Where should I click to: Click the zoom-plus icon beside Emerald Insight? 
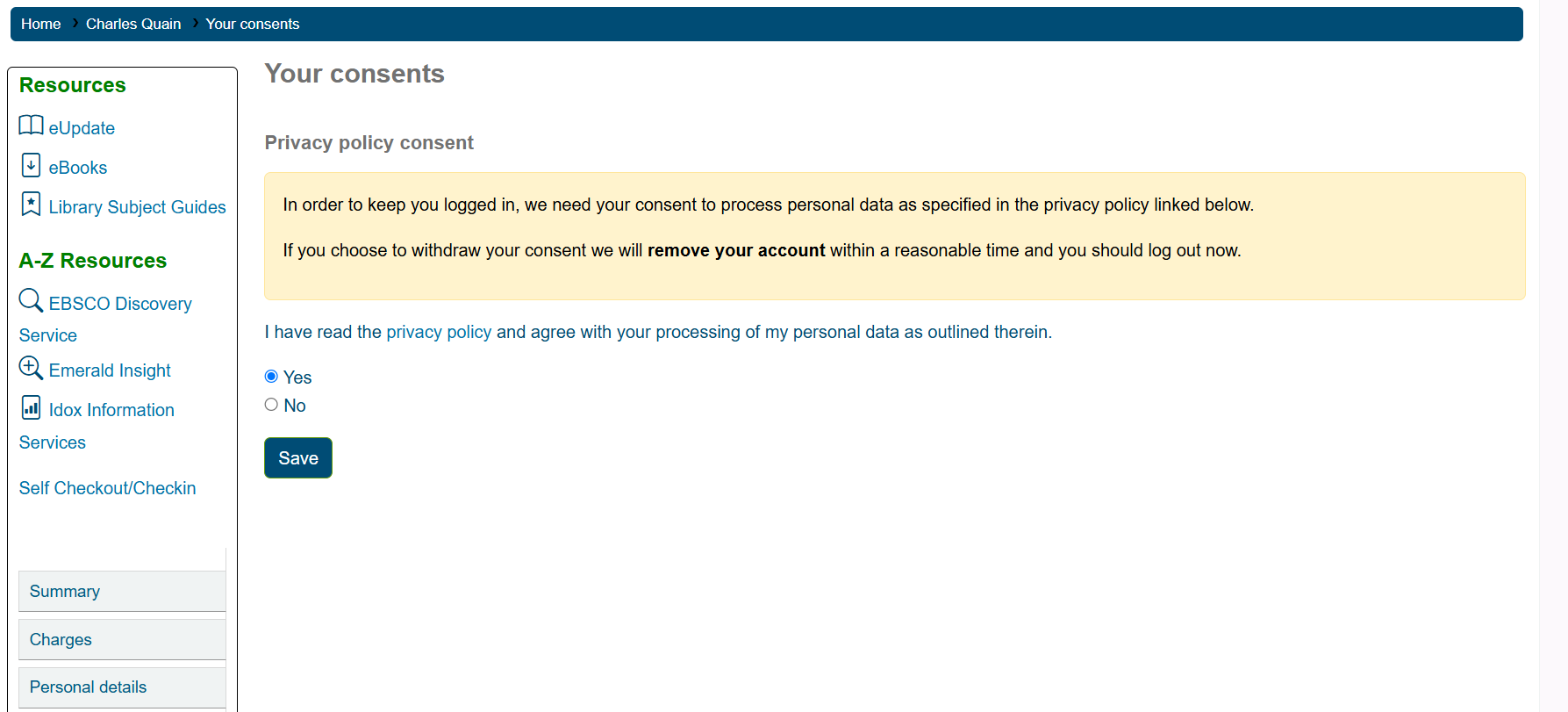(x=31, y=368)
